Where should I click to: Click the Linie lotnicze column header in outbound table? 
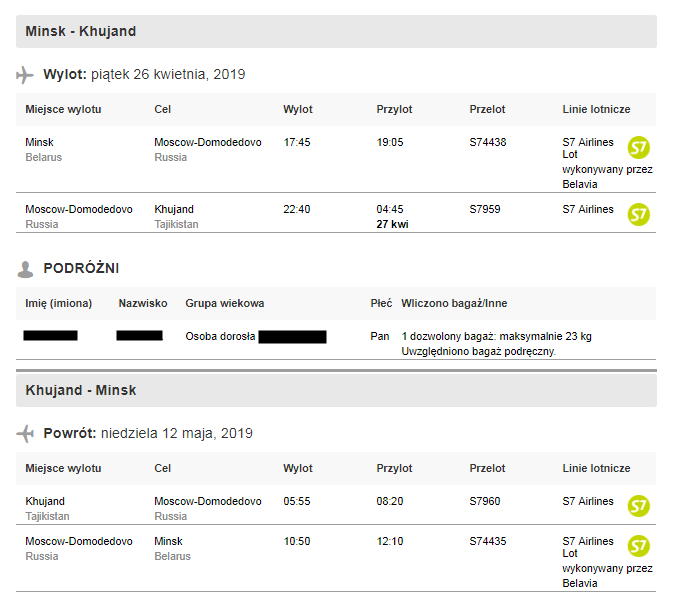coord(596,109)
